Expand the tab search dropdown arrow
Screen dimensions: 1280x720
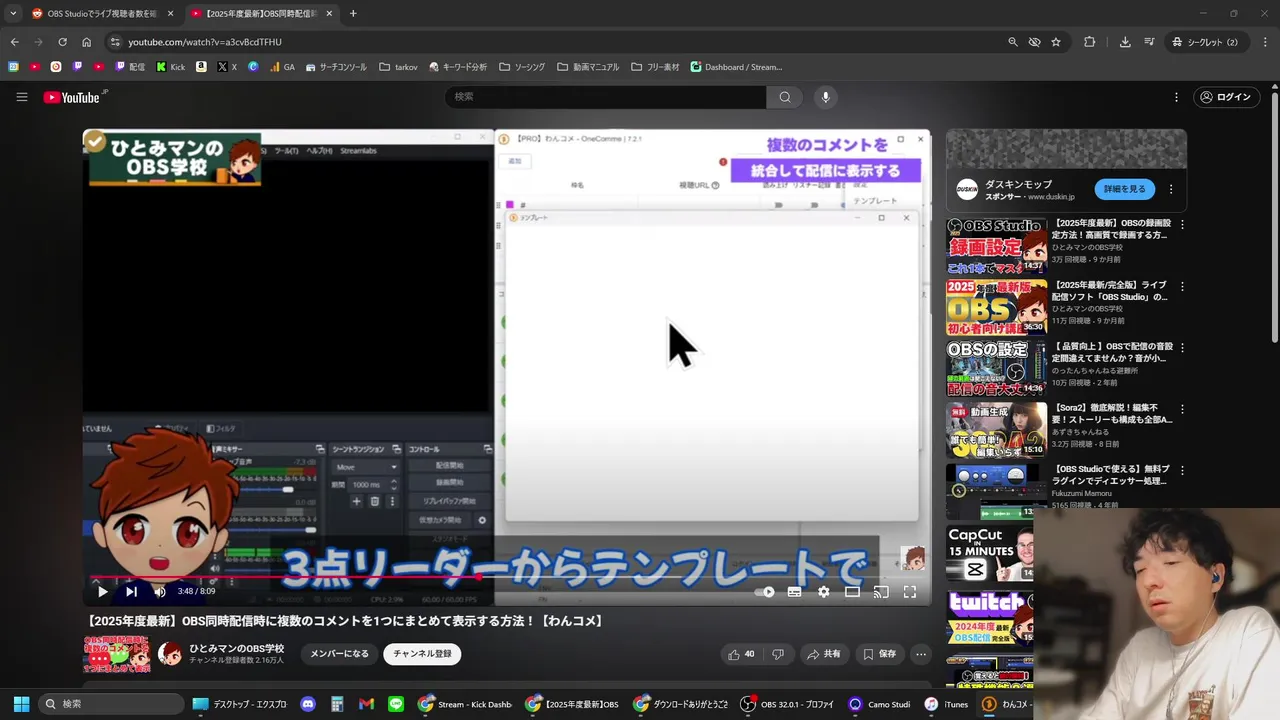tap(13, 14)
